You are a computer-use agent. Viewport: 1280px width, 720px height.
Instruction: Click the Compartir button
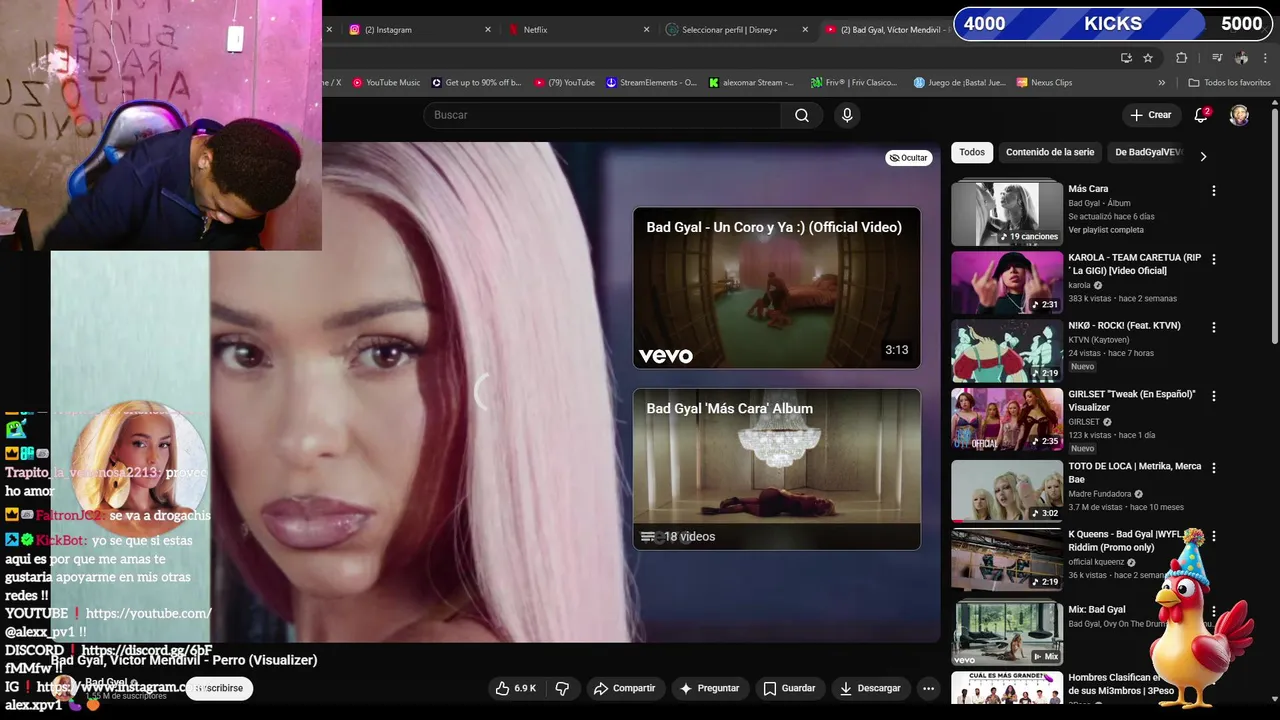[x=624, y=688]
